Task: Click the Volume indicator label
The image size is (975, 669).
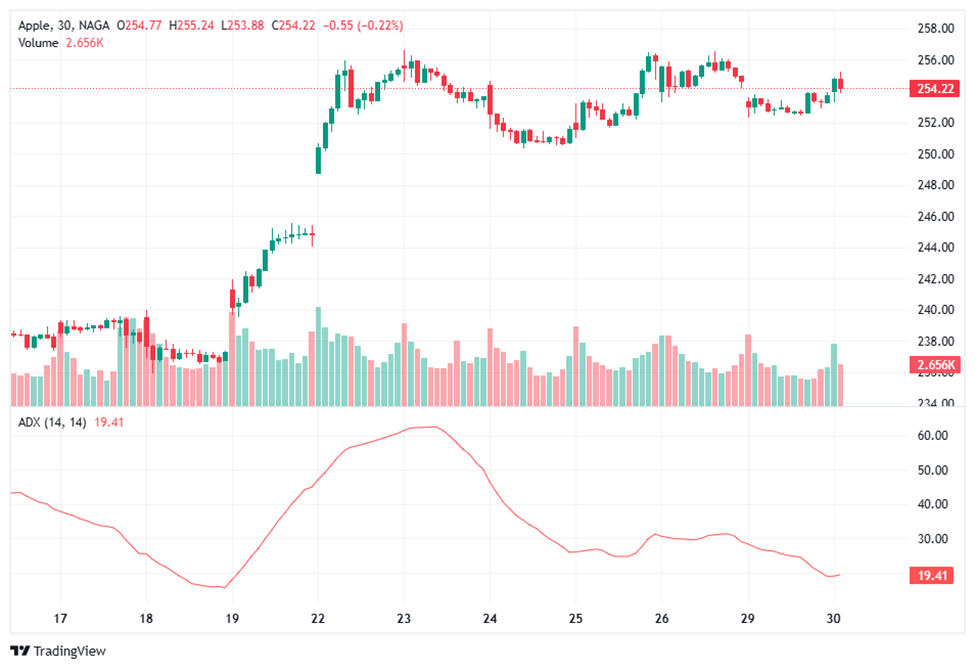Action: pyautogui.click(x=37, y=43)
